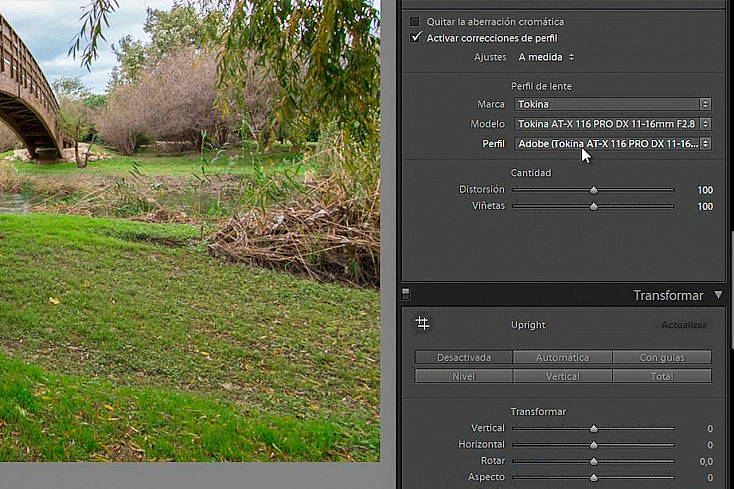The image size is (734, 489).
Task: Click the Rotar slider handle
Action: 594,461
